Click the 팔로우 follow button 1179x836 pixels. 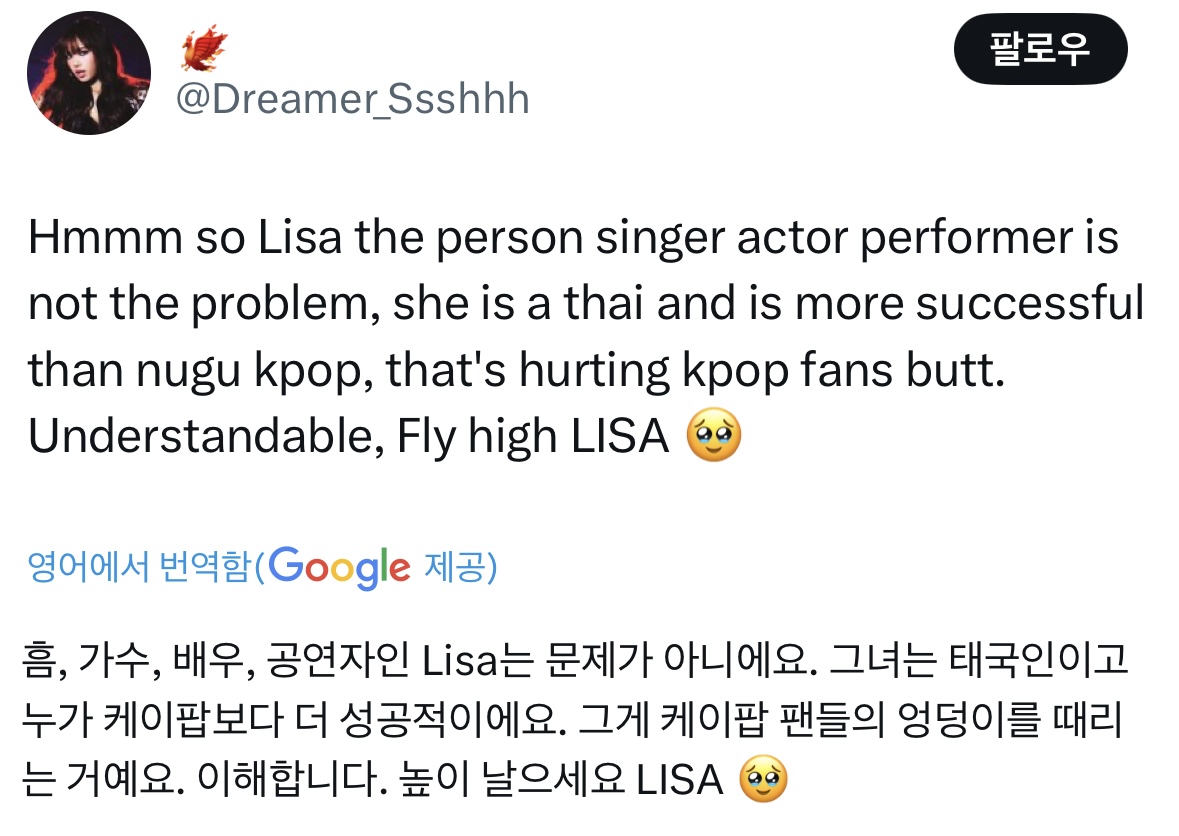click(x=1040, y=49)
